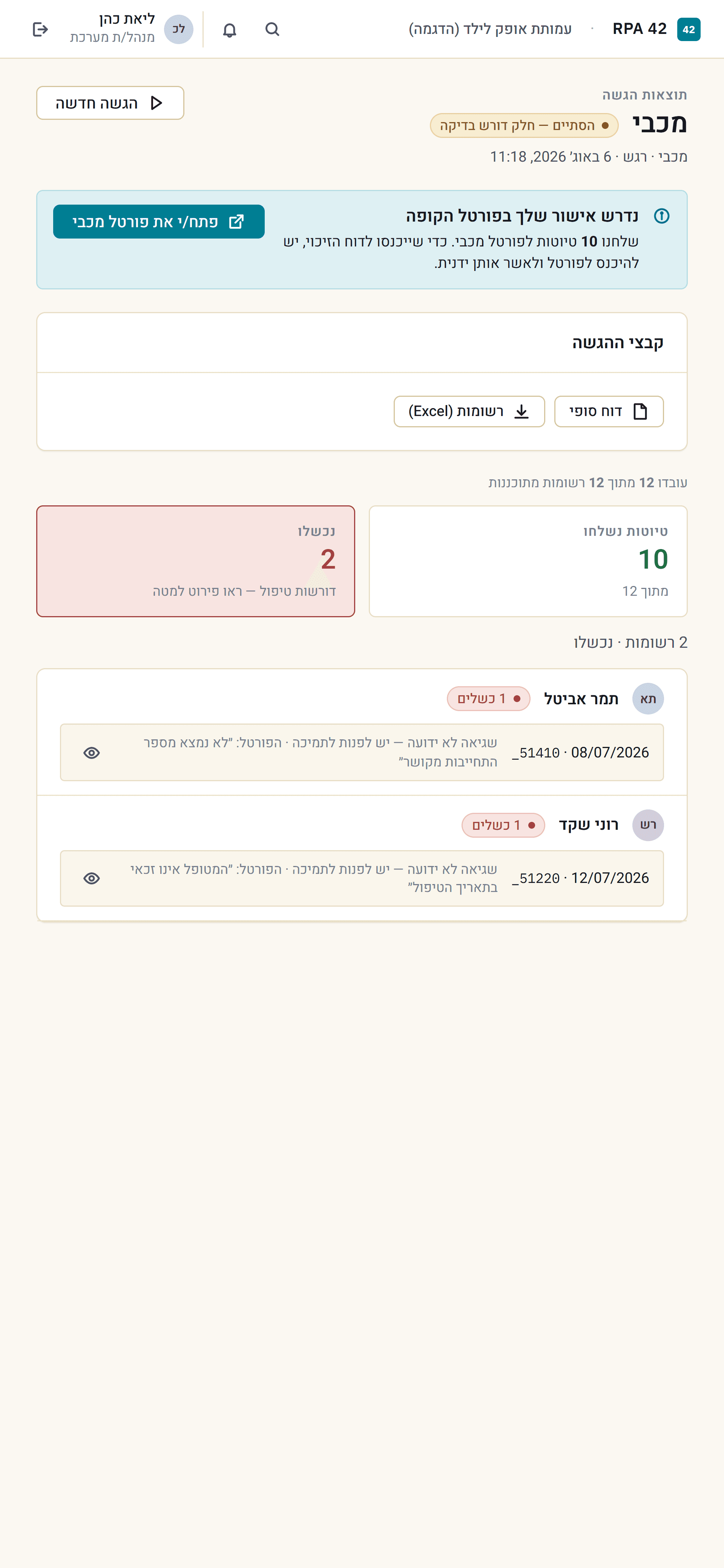
Task: Open the Maccabi portal button
Action: pyautogui.click(x=159, y=222)
